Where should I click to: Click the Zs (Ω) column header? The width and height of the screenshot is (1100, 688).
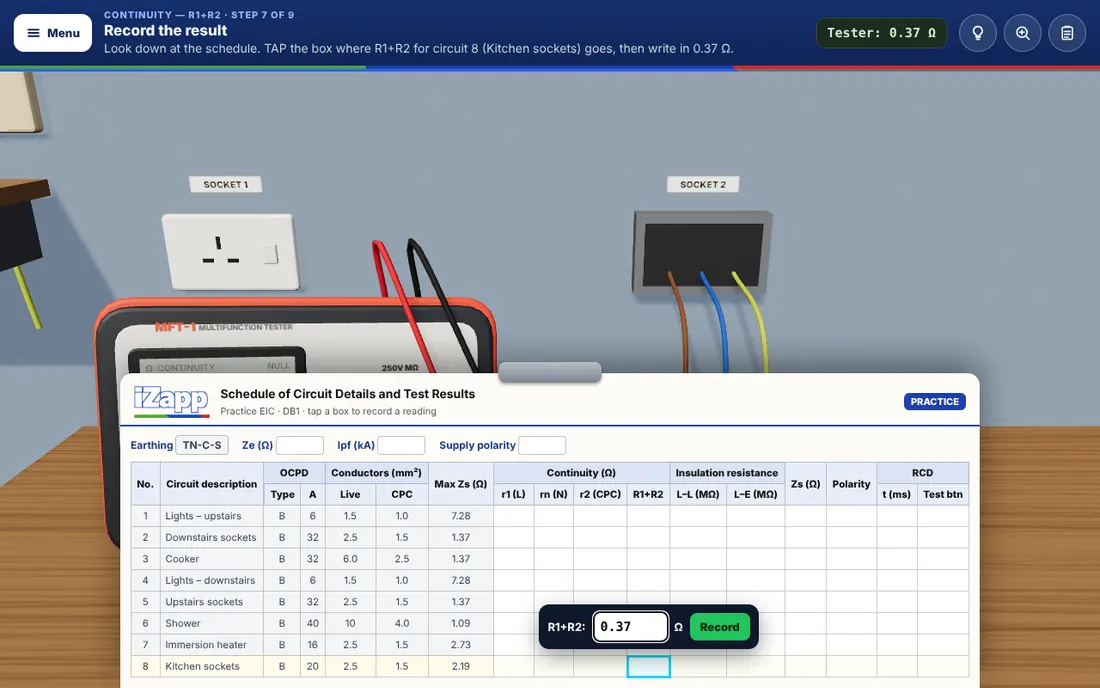[x=805, y=484]
